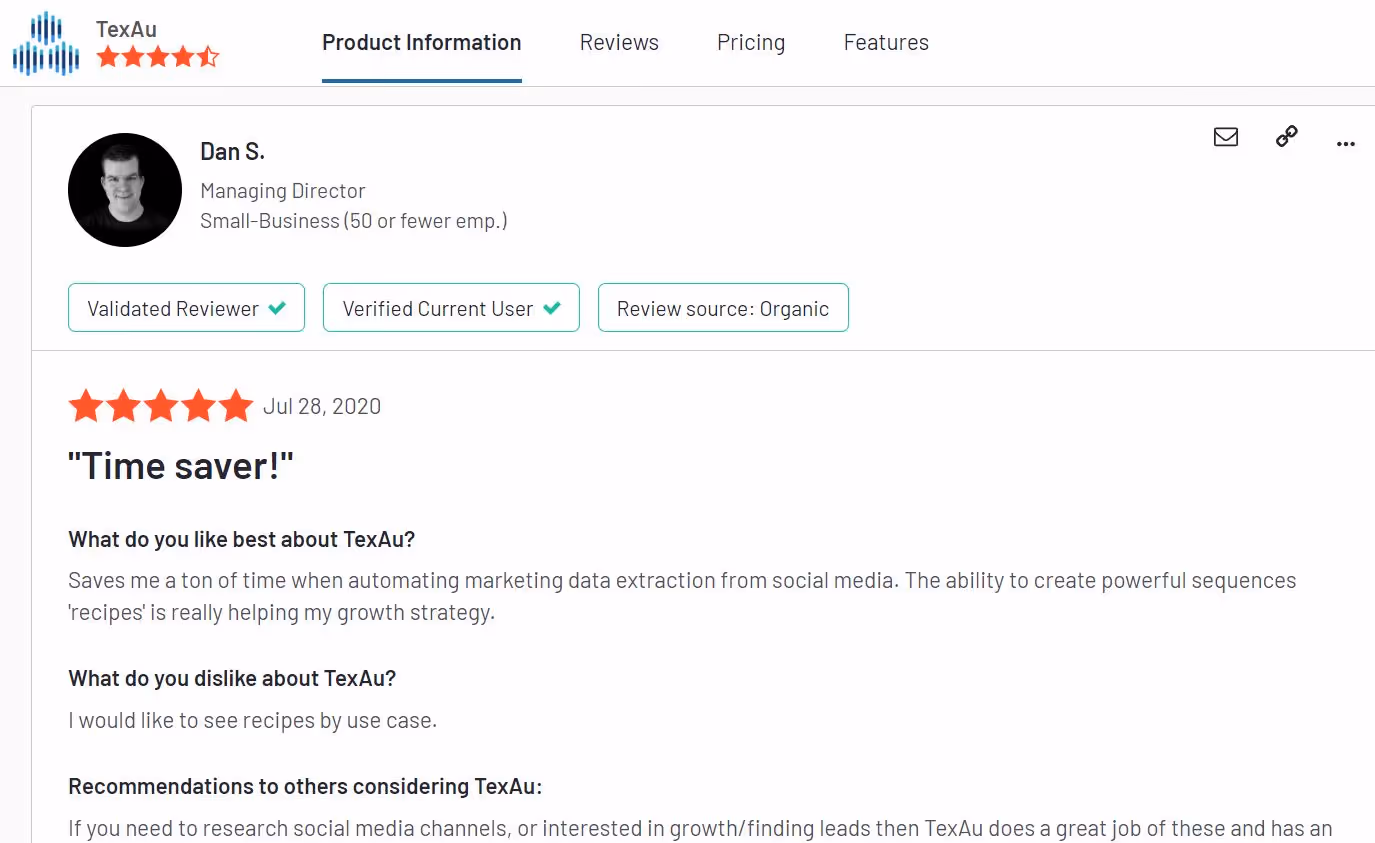The height and width of the screenshot is (843, 1375).
Task: Open the ellipsis more options icon
Action: pos(1345,144)
